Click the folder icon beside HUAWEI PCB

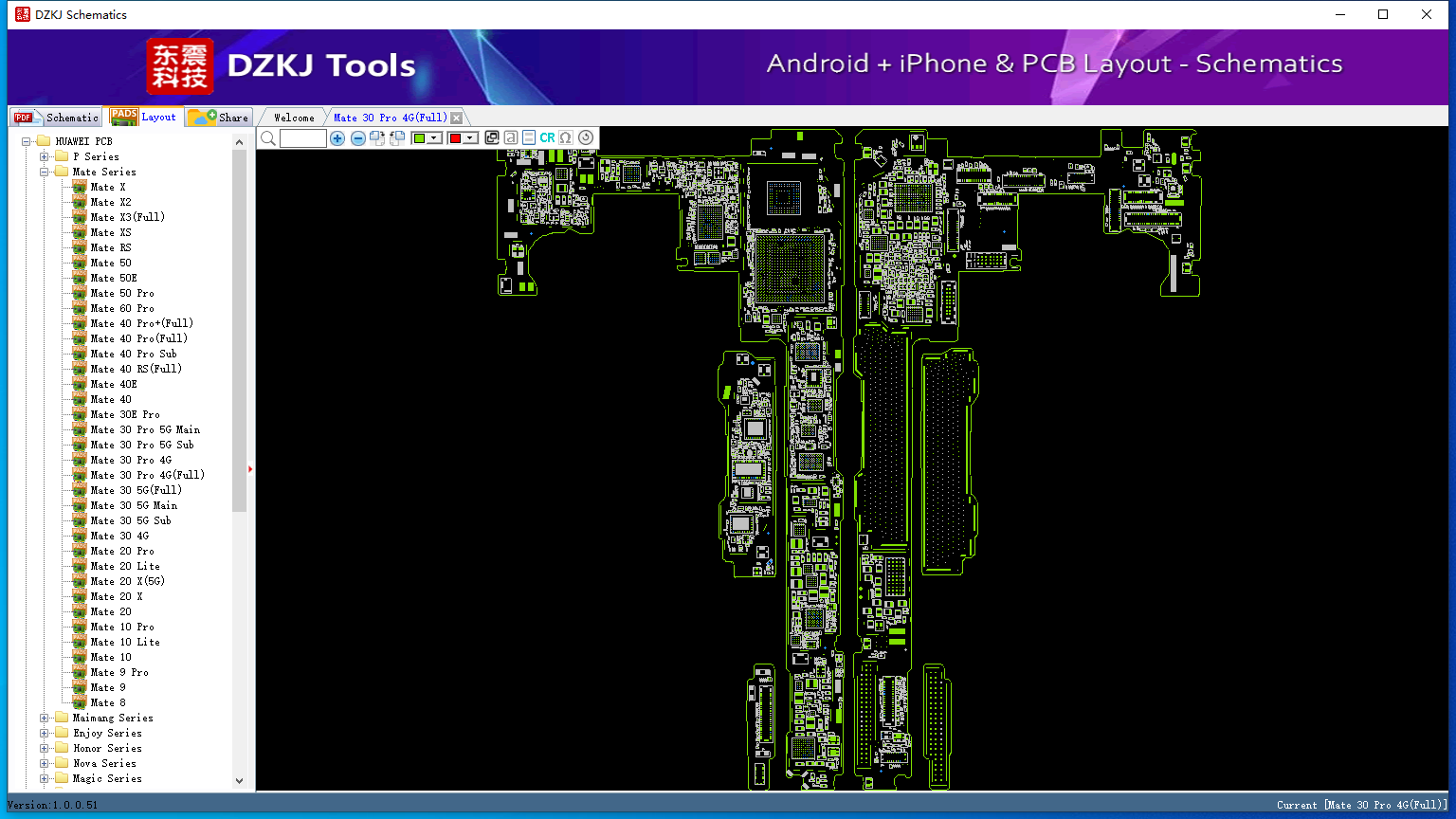click(44, 141)
